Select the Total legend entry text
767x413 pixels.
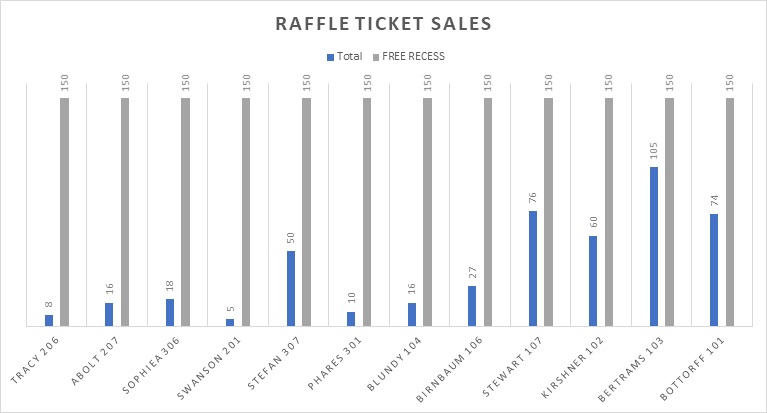[351, 56]
